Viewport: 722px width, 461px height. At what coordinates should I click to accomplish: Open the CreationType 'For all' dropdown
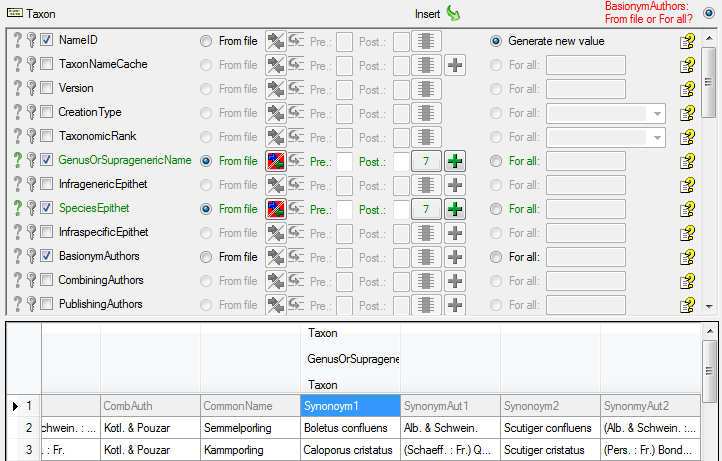(x=657, y=113)
